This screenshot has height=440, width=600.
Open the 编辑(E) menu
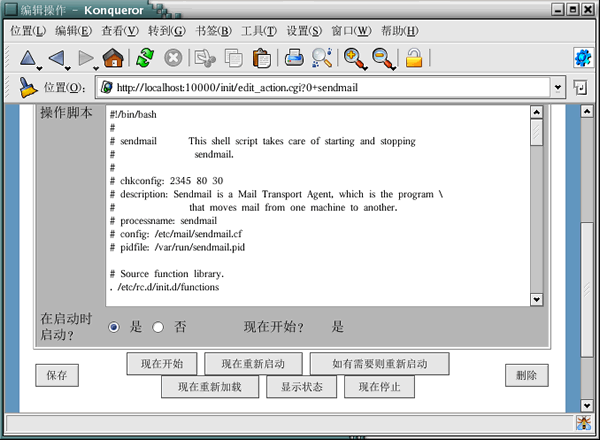(x=73, y=31)
